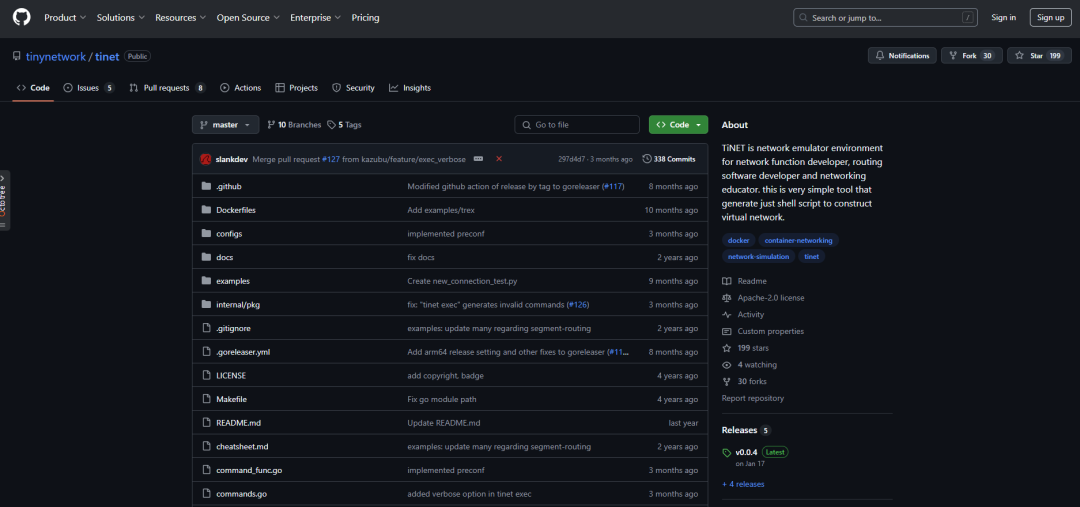Switch to the Actions tab
The height and width of the screenshot is (507, 1080).
tap(240, 88)
